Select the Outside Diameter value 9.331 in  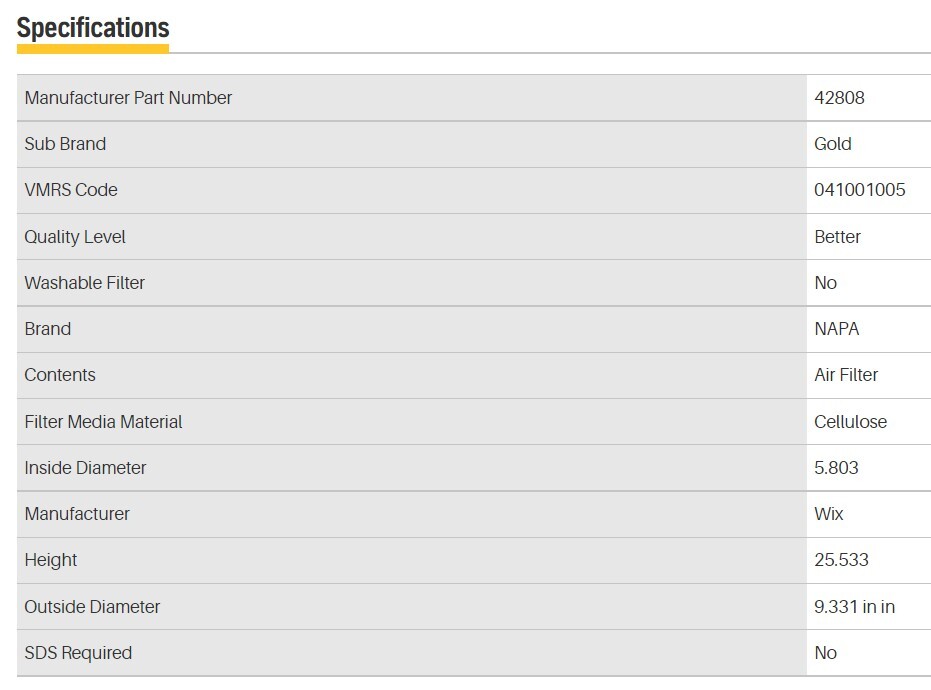click(x=854, y=607)
